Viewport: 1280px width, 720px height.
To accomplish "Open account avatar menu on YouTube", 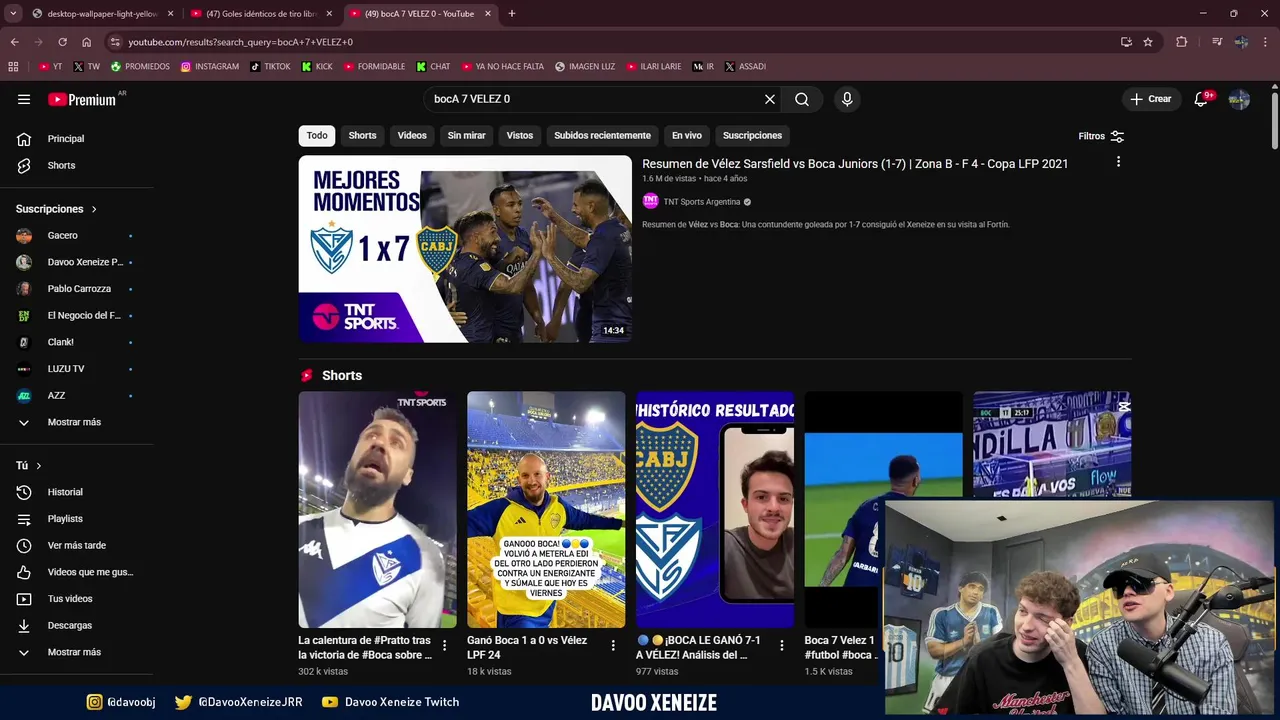I will pyautogui.click(x=1239, y=99).
